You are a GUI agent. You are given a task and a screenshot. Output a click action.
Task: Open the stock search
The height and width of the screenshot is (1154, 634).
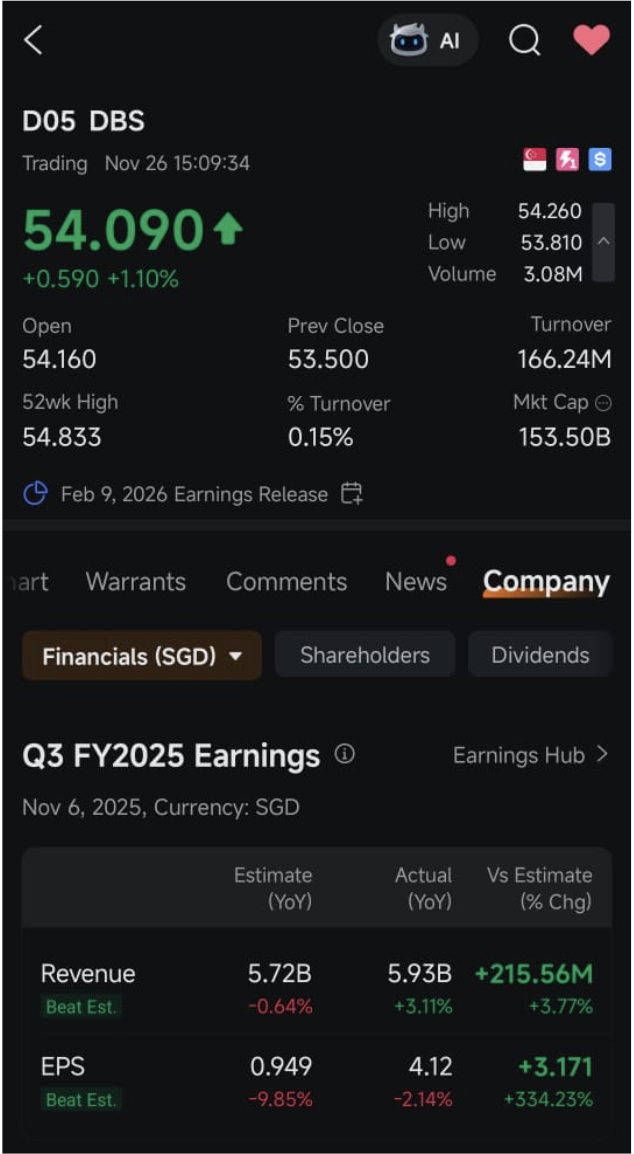pos(524,40)
